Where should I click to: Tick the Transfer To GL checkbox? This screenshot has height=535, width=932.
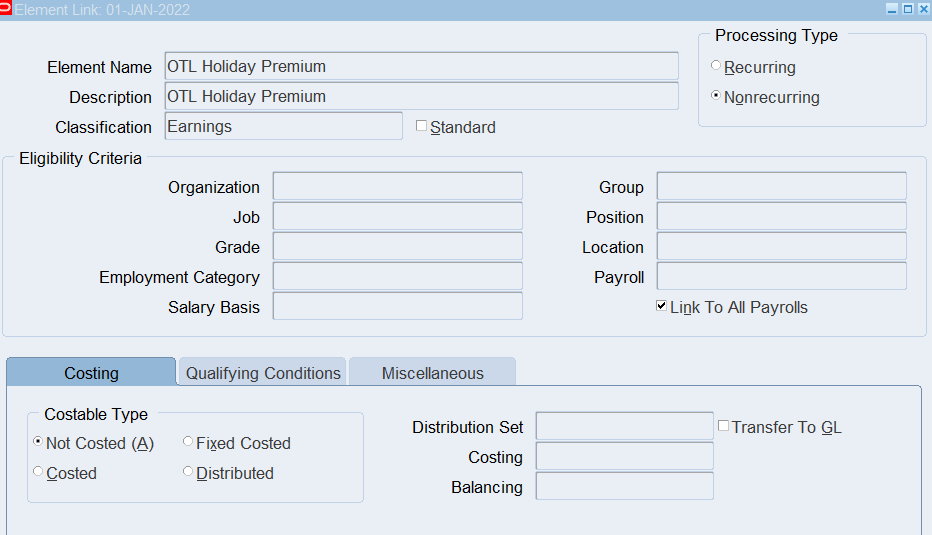[724, 426]
